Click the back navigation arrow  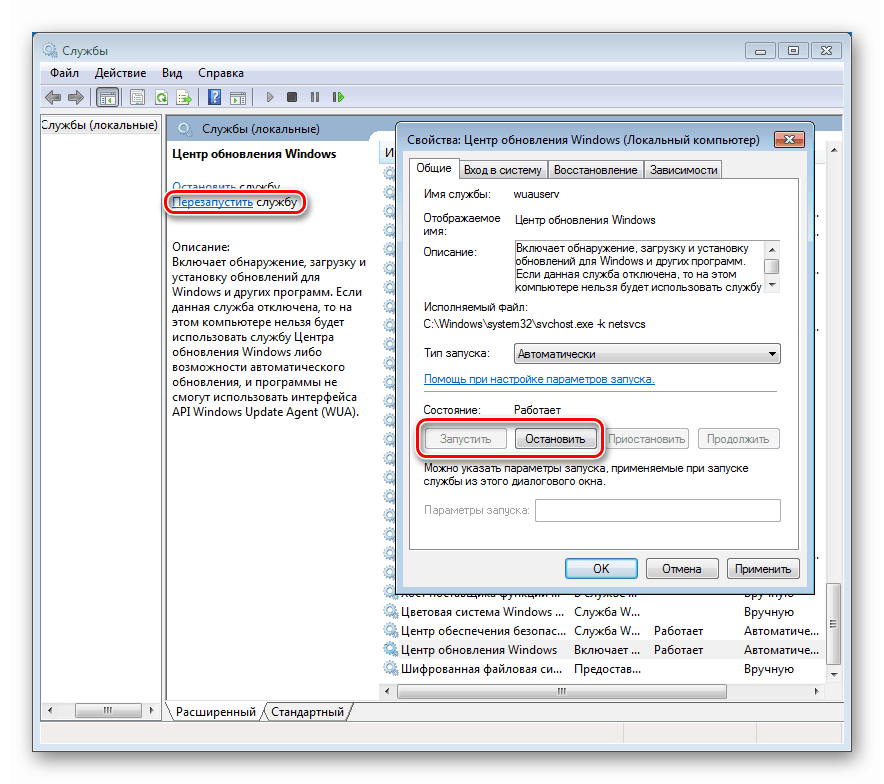point(52,96)
